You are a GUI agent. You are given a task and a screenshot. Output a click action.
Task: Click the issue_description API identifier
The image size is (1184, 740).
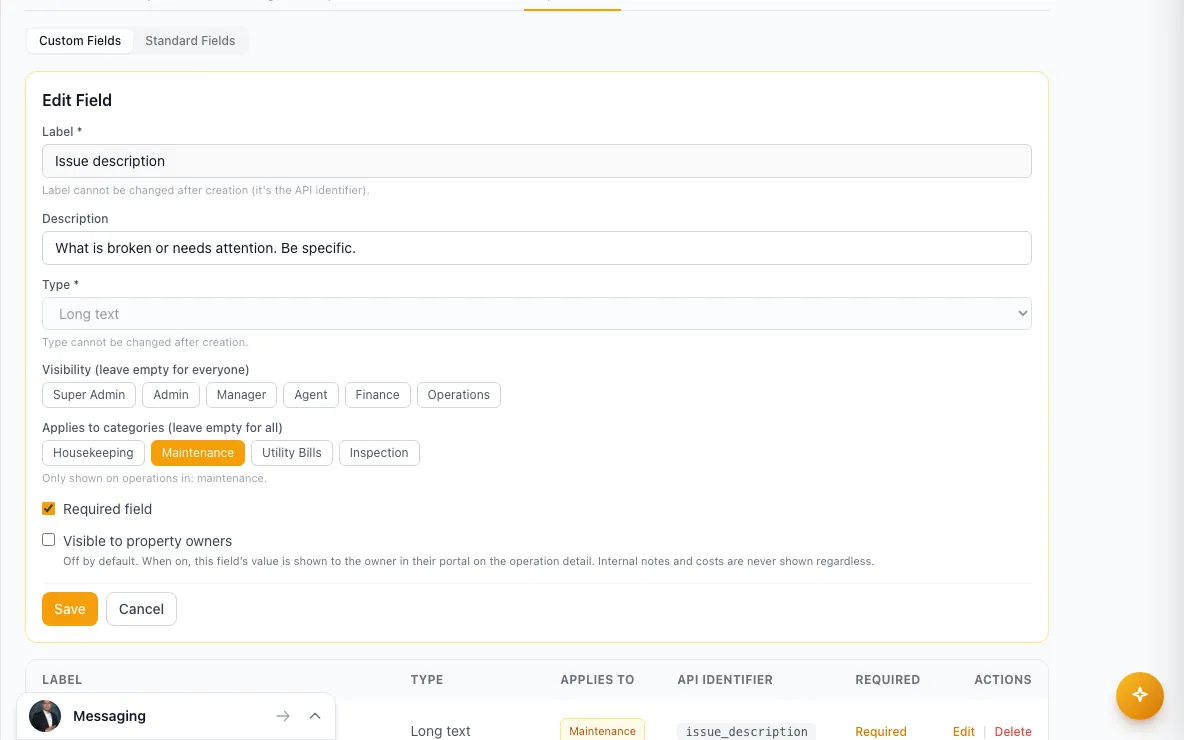point(746,731)
